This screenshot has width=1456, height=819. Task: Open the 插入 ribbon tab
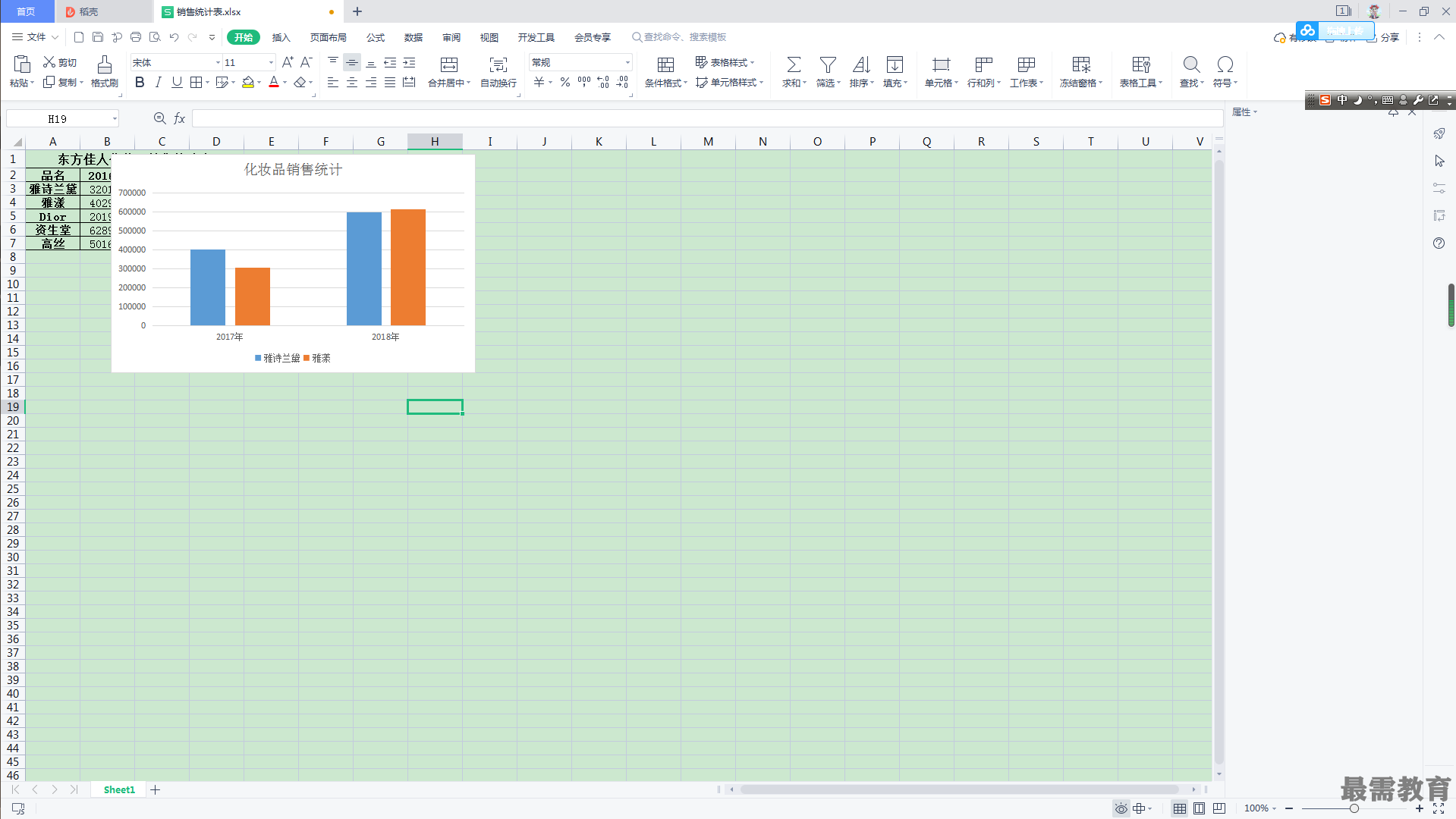click(281, 37)
